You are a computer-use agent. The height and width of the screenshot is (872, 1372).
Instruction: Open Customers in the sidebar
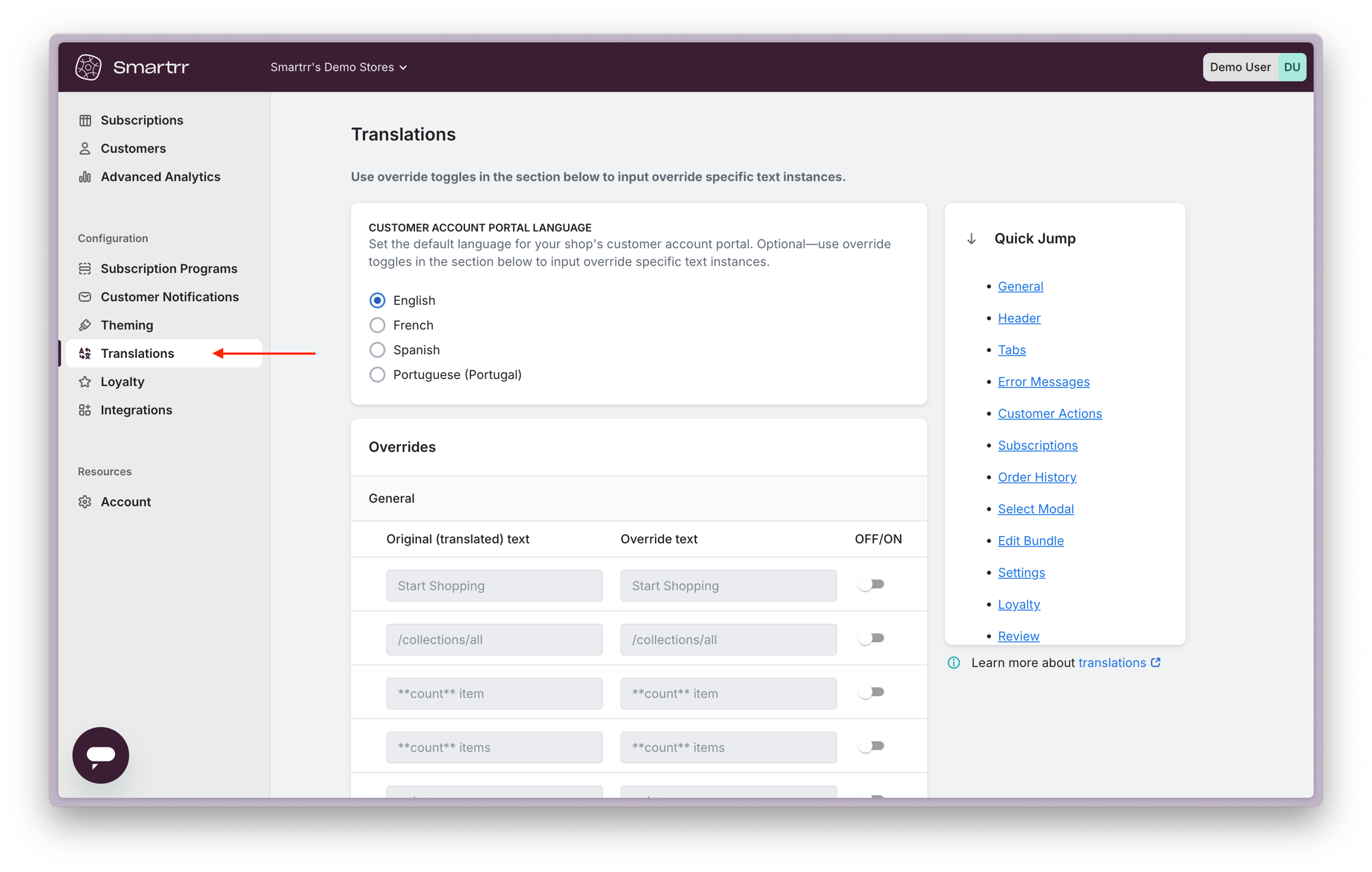coord(133,148)
